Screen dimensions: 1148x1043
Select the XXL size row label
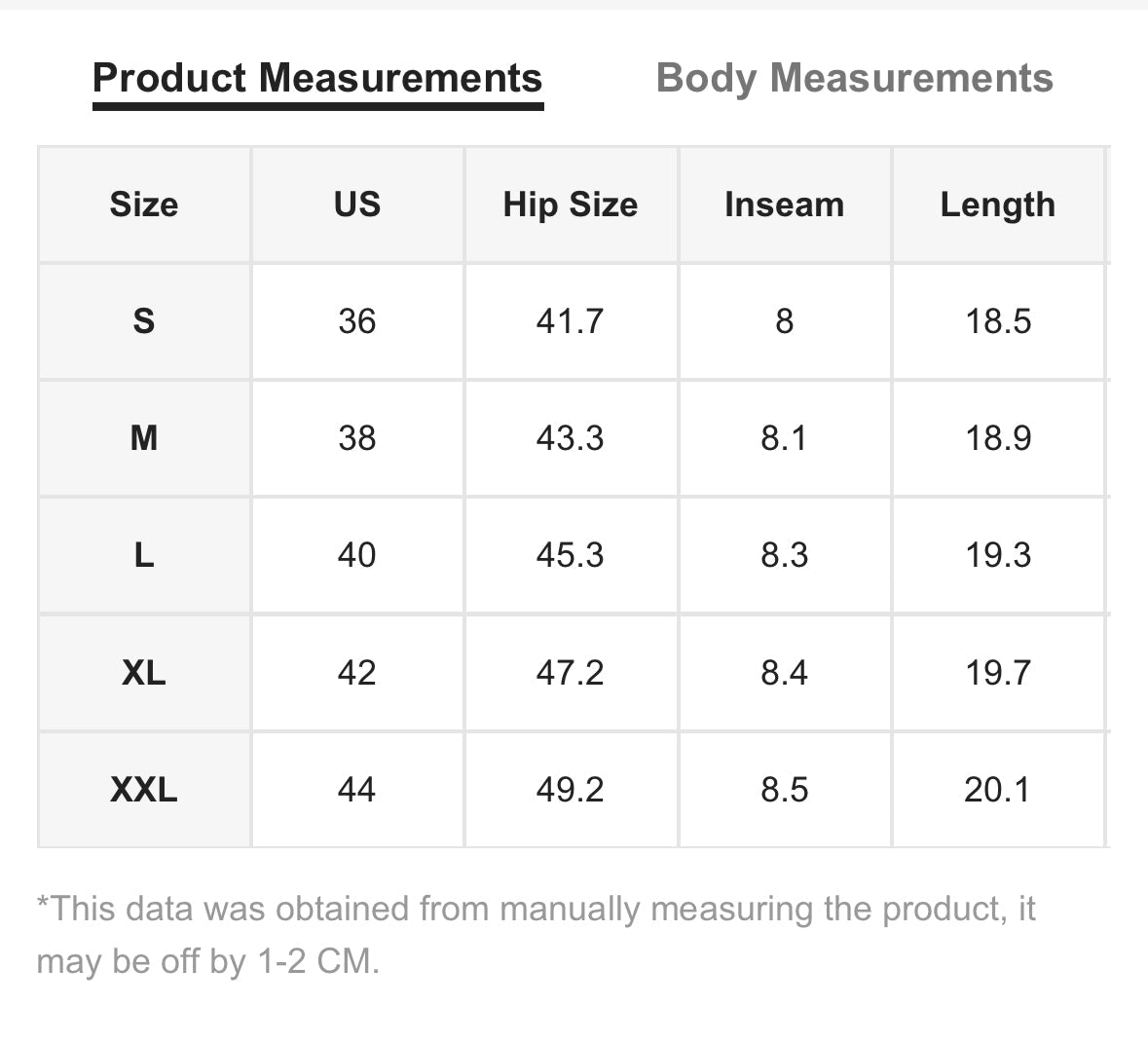(144, 790)
